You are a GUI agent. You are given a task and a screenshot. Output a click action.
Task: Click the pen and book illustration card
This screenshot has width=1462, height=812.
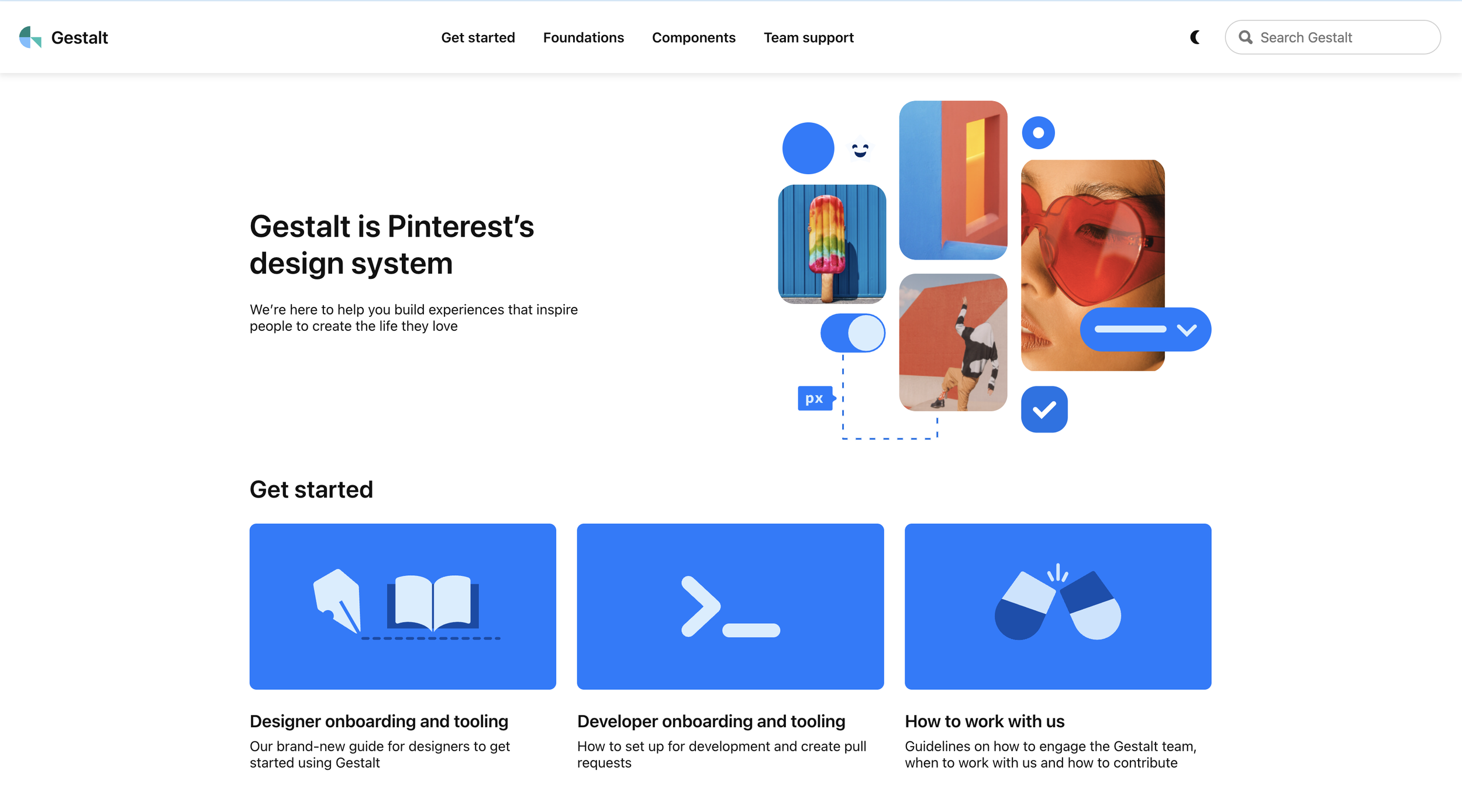[x=402, y=606]
